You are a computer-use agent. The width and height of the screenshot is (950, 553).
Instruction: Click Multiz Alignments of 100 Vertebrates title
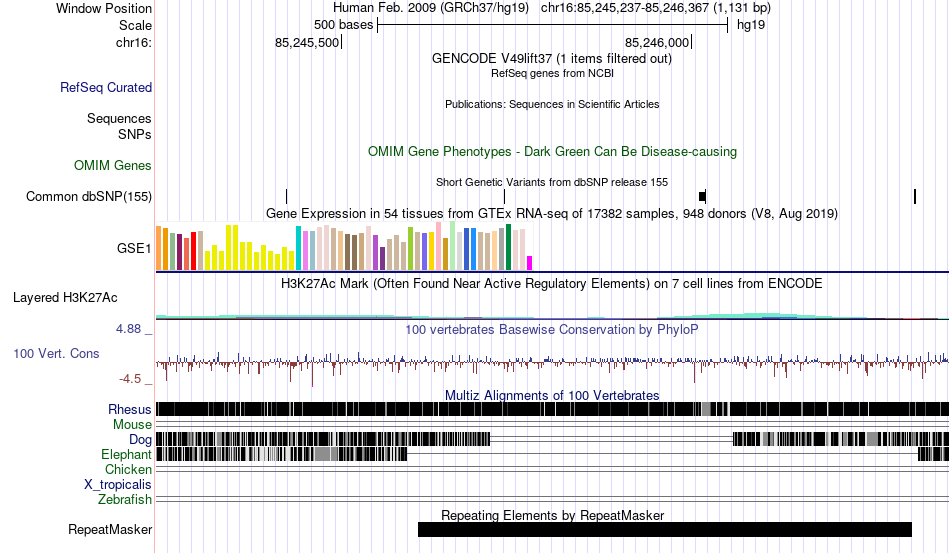point(552,396)
